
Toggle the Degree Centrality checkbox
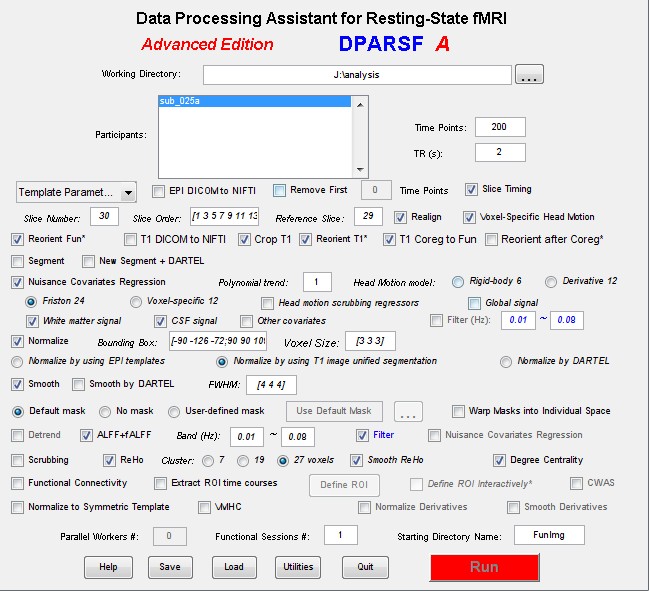499,460
